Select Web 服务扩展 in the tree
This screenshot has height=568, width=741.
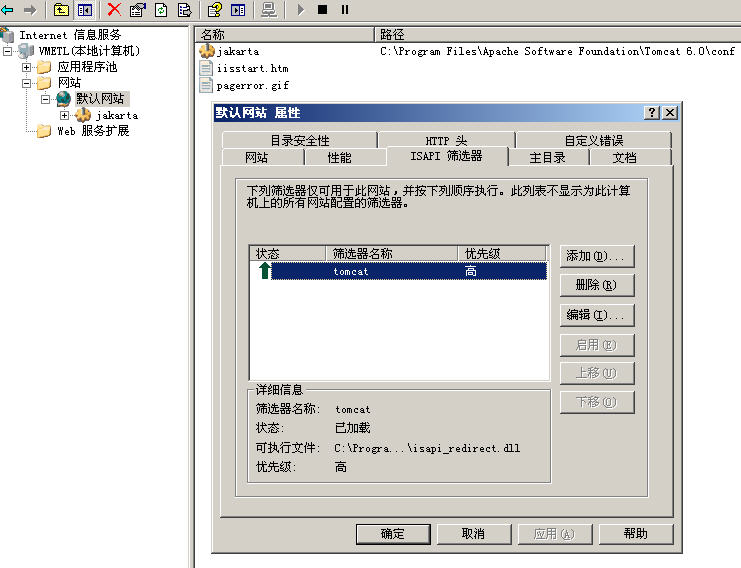click(x=93, y=131)
